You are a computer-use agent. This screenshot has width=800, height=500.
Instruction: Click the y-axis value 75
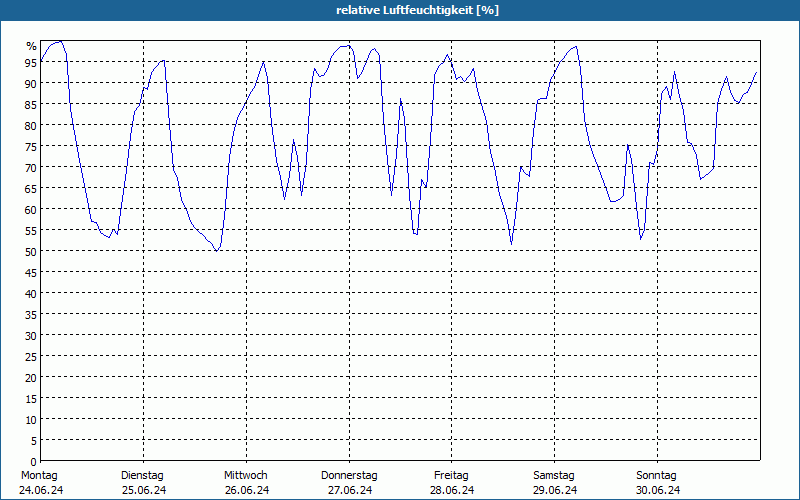pyautogui.click(x=31, y=147)
